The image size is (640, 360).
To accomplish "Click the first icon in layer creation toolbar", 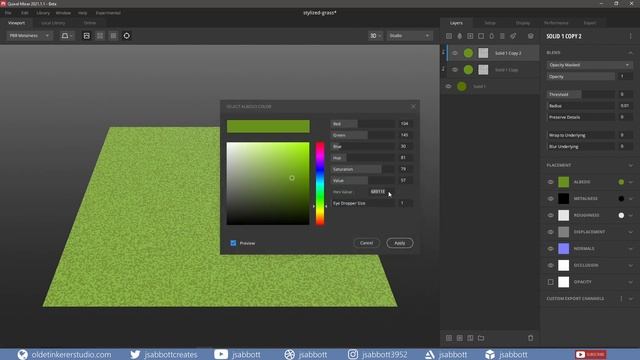I will (x=449, y=36).
